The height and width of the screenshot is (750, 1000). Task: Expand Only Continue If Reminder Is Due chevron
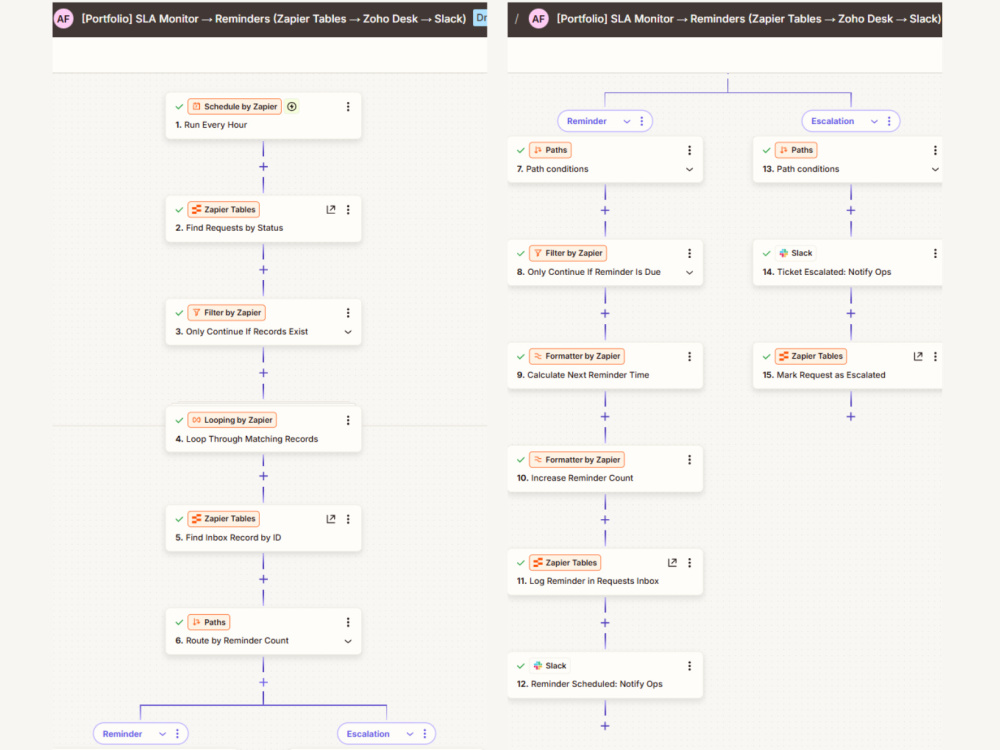(x=689, y=272)
